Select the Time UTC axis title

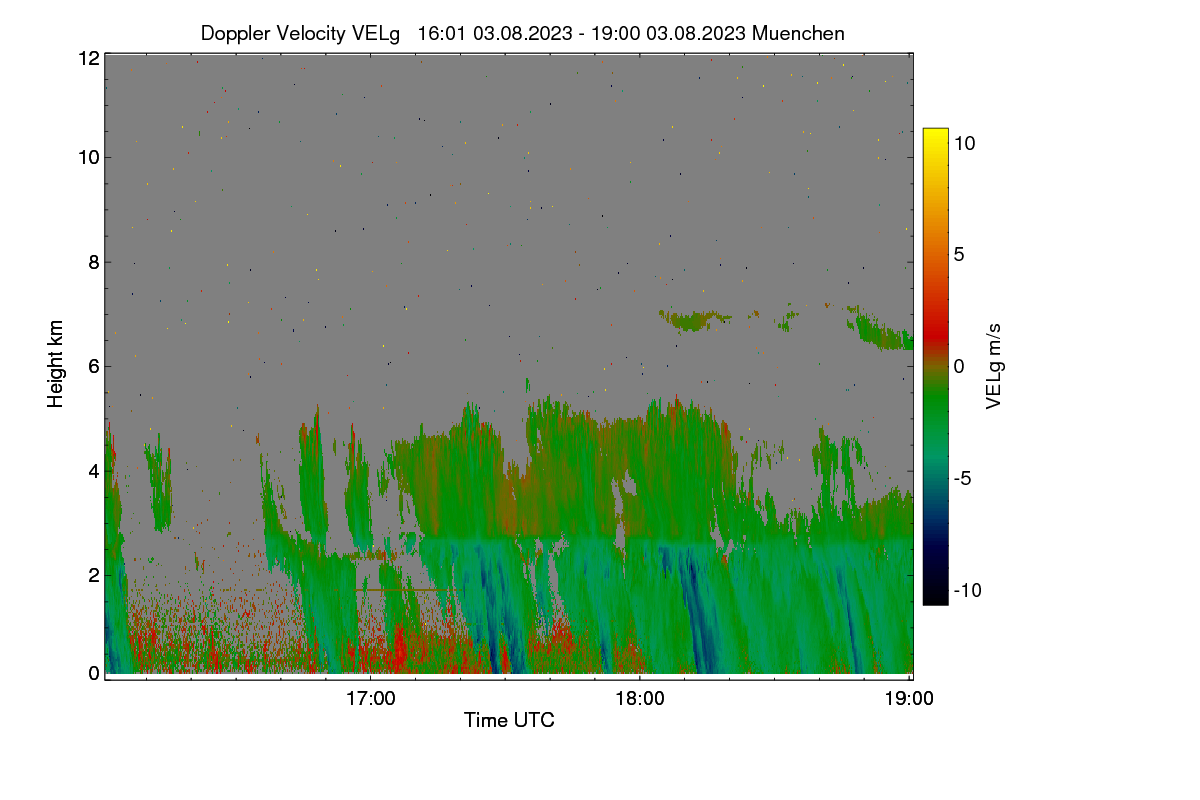tap(509, 720)
